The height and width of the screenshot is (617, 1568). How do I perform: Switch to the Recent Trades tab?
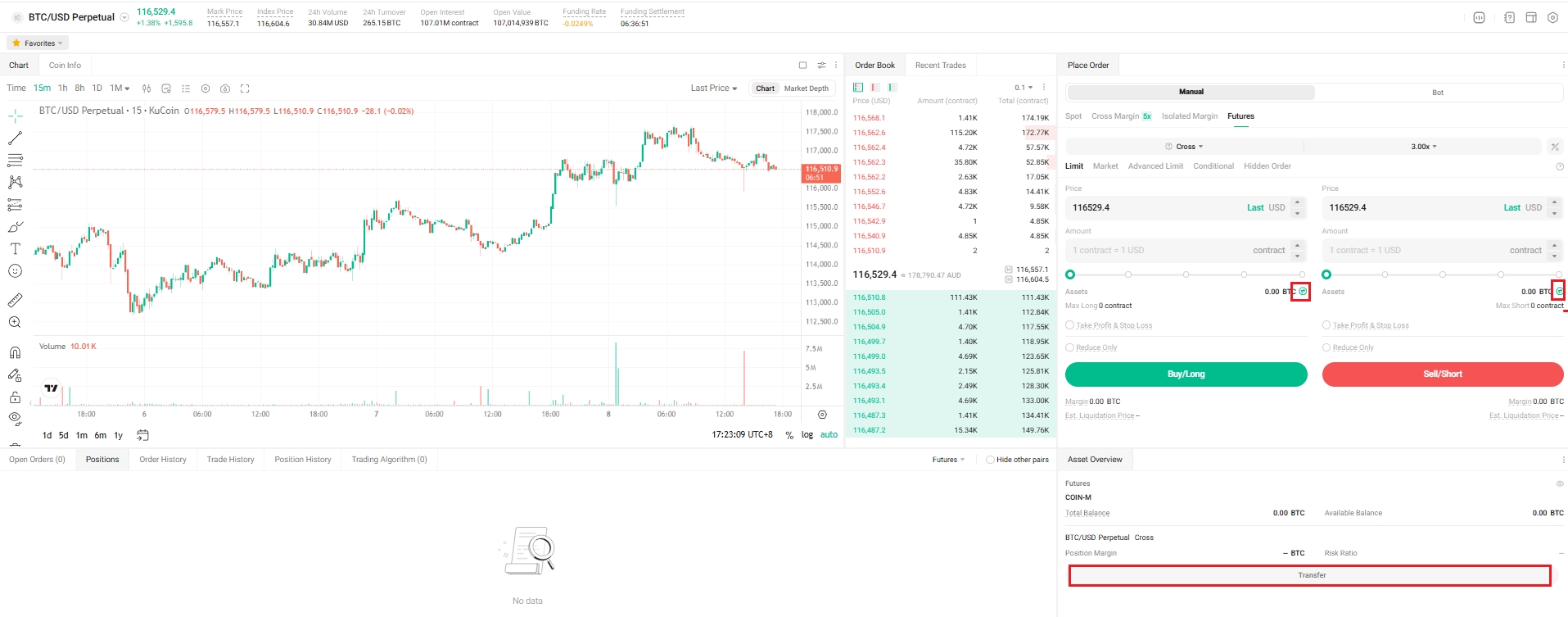tap(940, 66)
